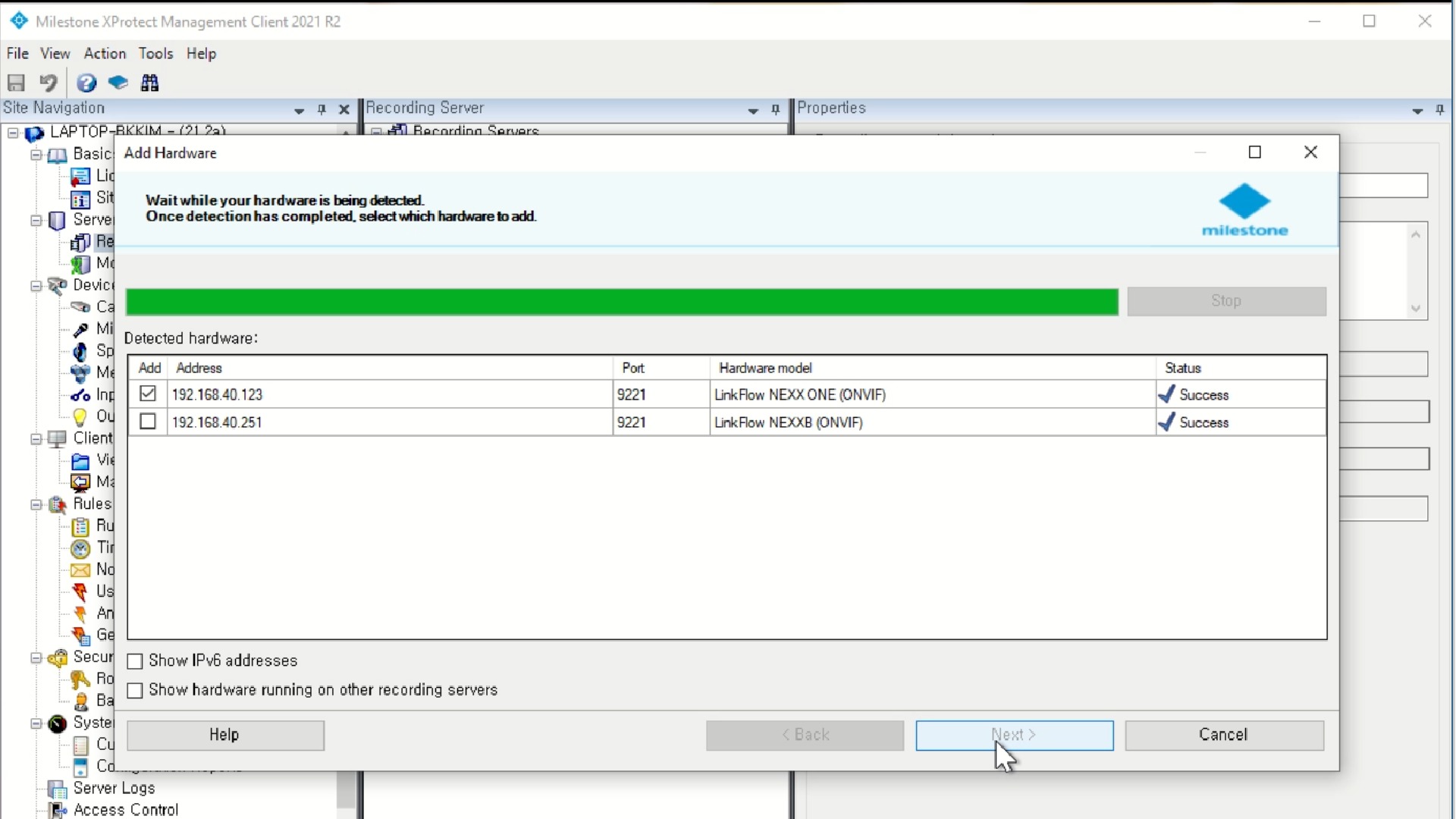Click the Undo toolbar icon
1456x819 pixels.
[49, 83]
